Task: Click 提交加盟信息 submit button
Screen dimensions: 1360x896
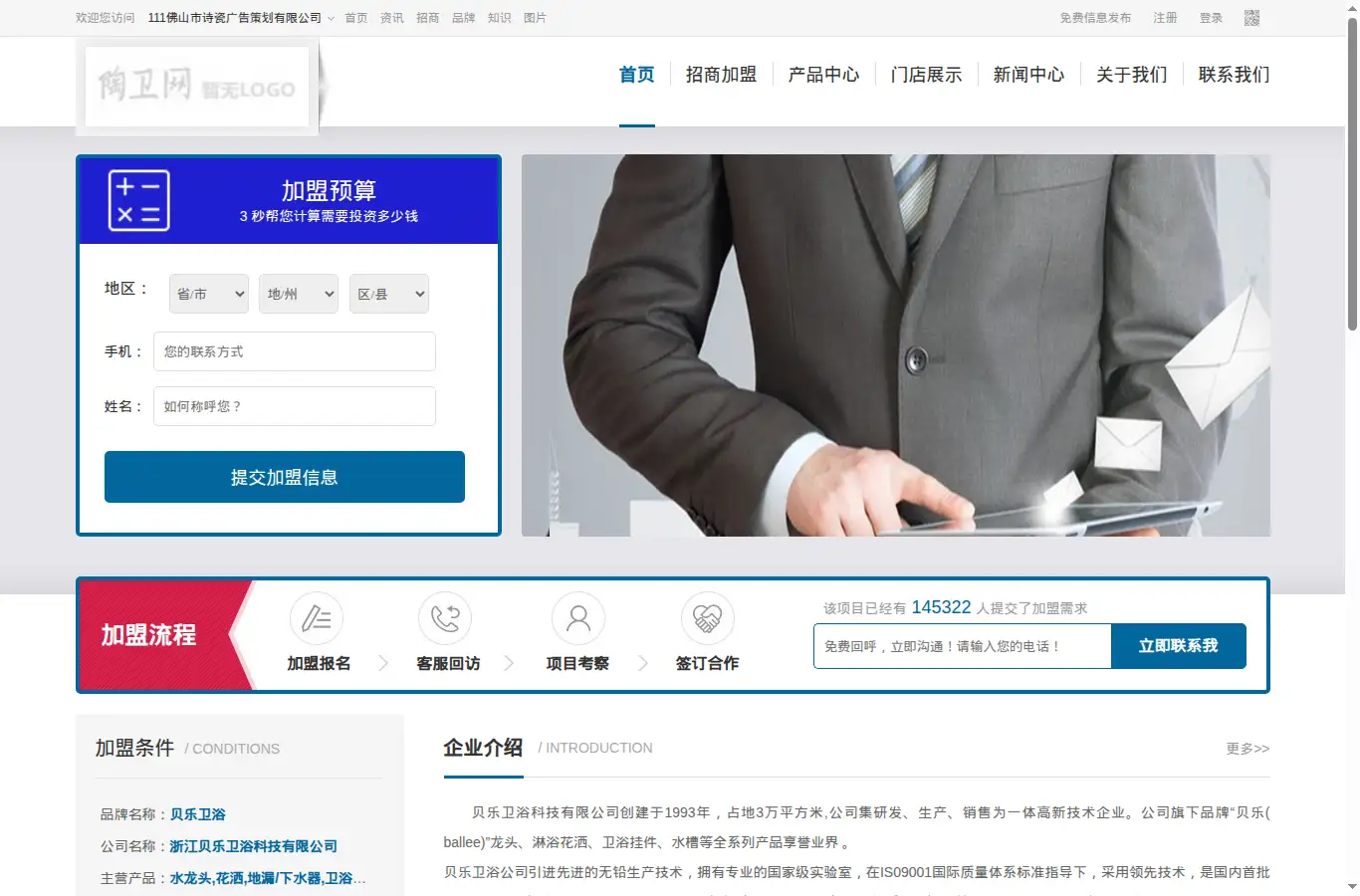Action: point(285,477)
